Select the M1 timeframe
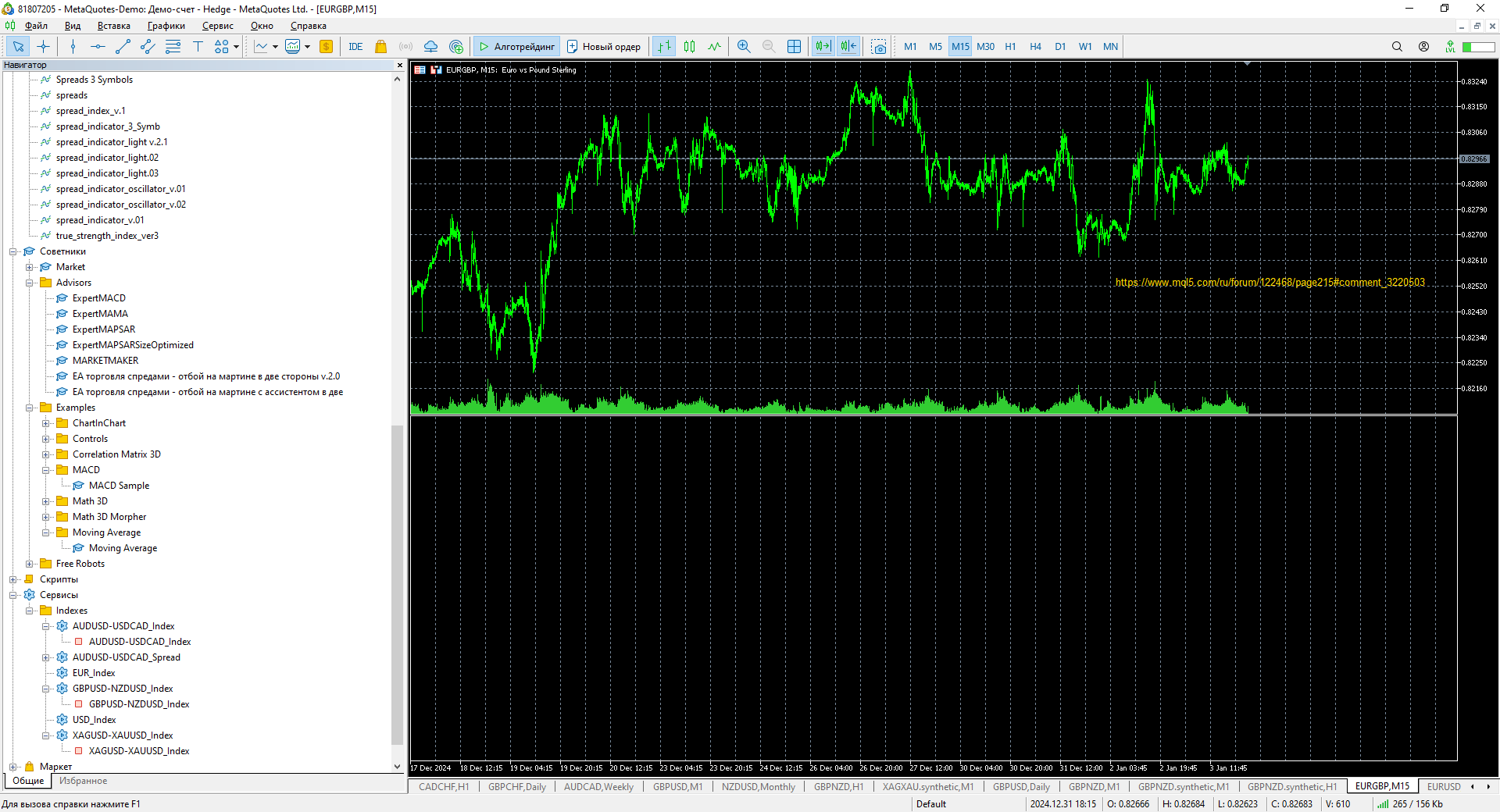Image resolution: width=1500 pixels, height=812 pixels. 910,47
